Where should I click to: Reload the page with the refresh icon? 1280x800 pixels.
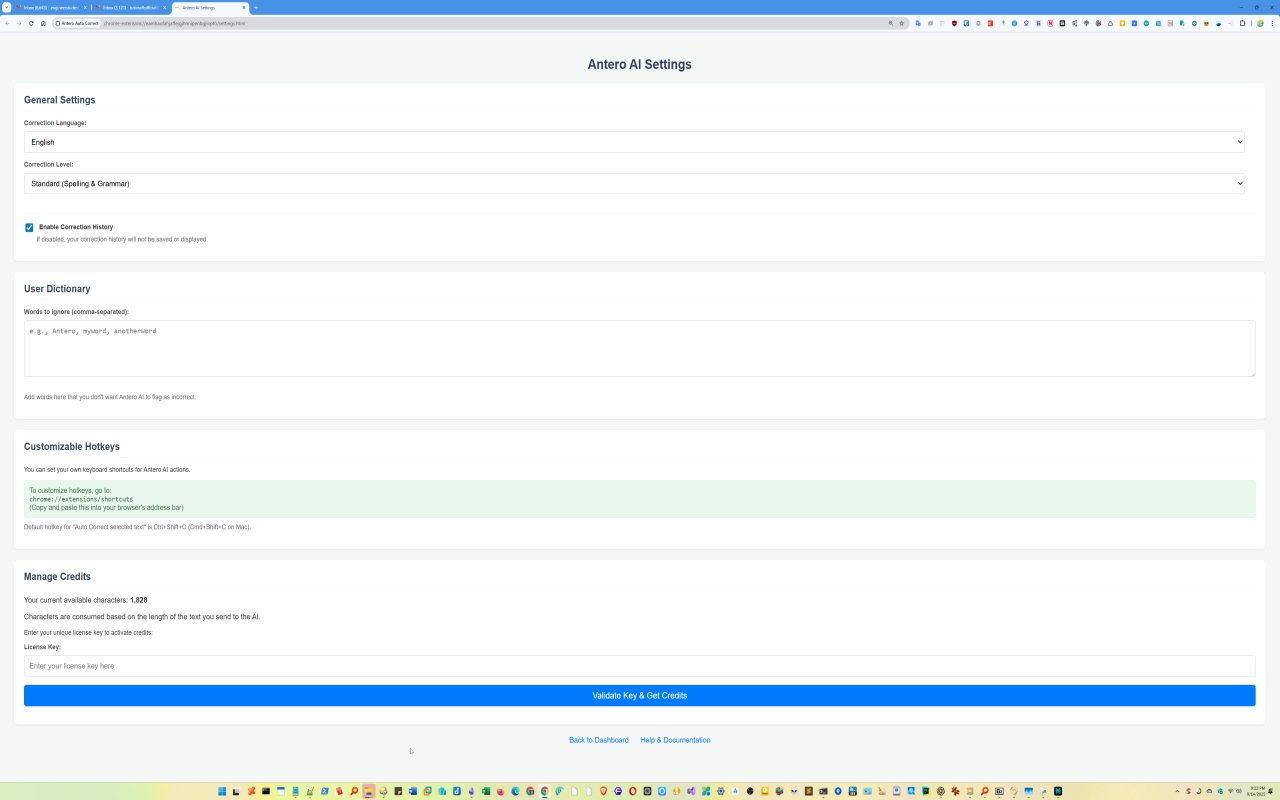point(31,23)
